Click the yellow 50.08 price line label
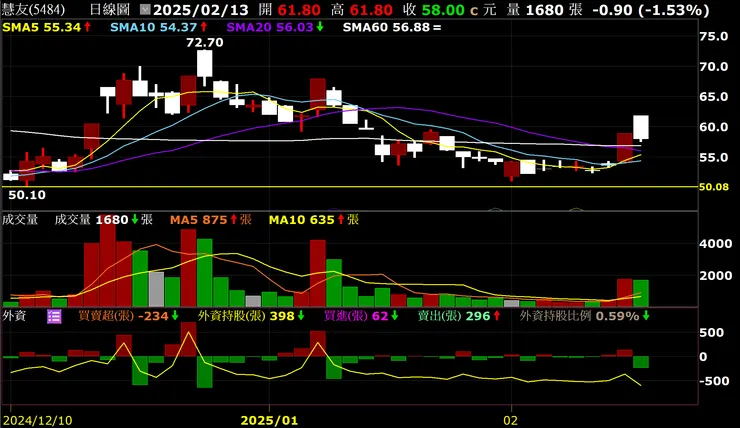 pyautogui.click(x=714, y=187)
